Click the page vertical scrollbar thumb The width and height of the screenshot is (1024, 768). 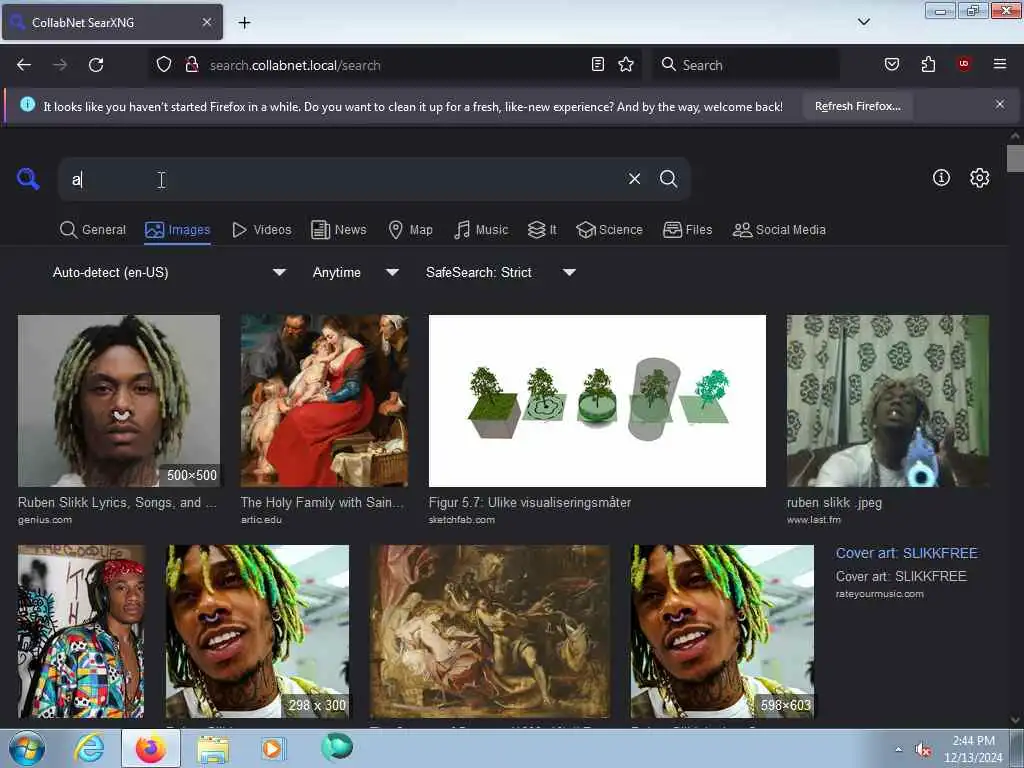tap(1015, 159)
